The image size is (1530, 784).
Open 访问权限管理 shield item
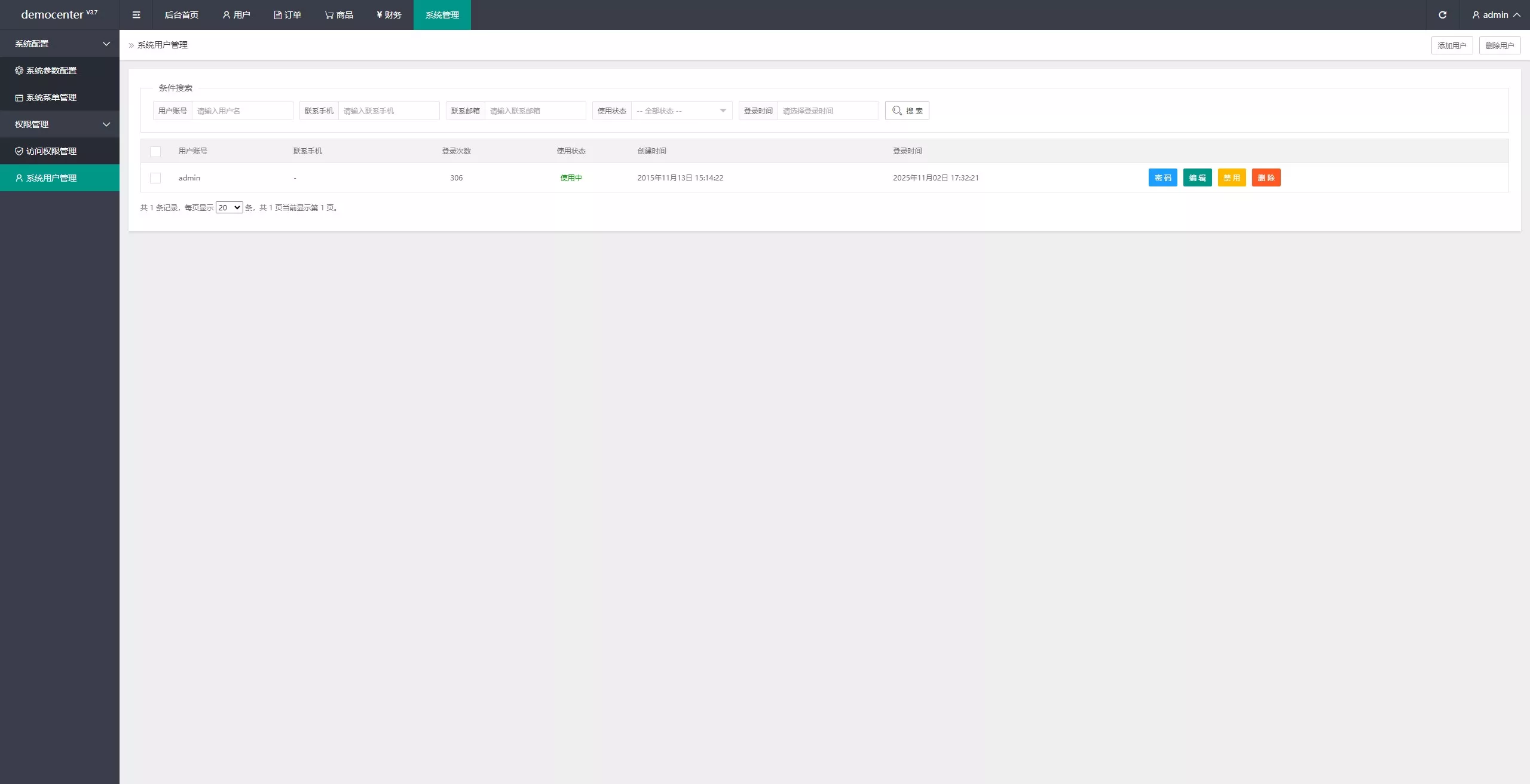51,151
